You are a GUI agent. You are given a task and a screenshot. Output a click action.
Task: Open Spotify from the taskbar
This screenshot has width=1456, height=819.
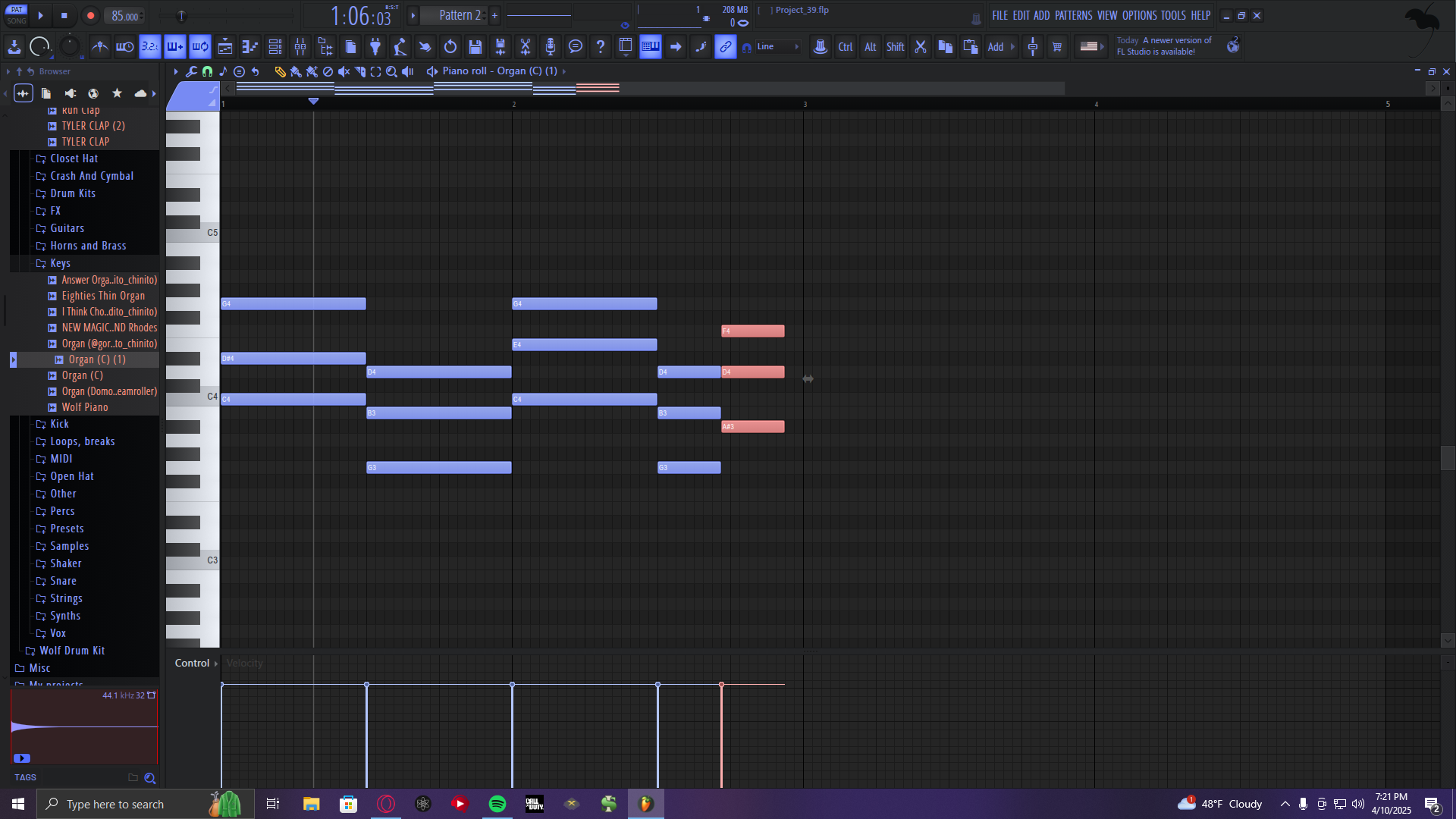pos(497,804)
